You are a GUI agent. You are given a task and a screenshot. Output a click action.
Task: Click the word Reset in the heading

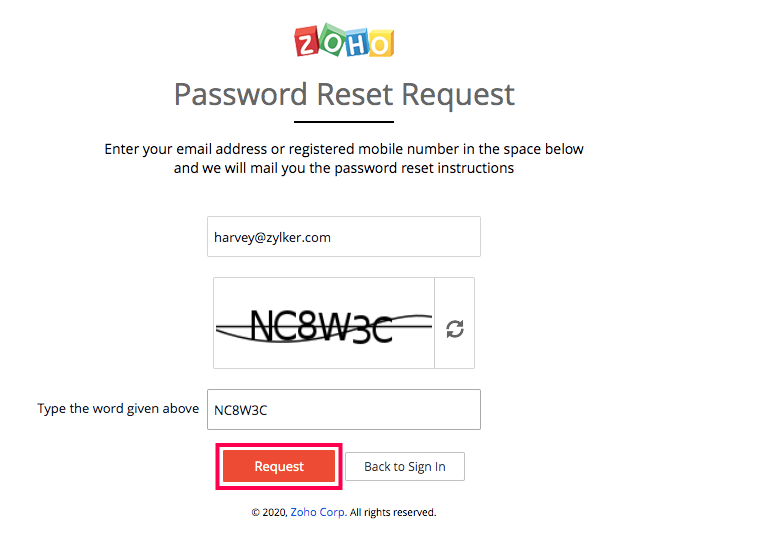355,95
